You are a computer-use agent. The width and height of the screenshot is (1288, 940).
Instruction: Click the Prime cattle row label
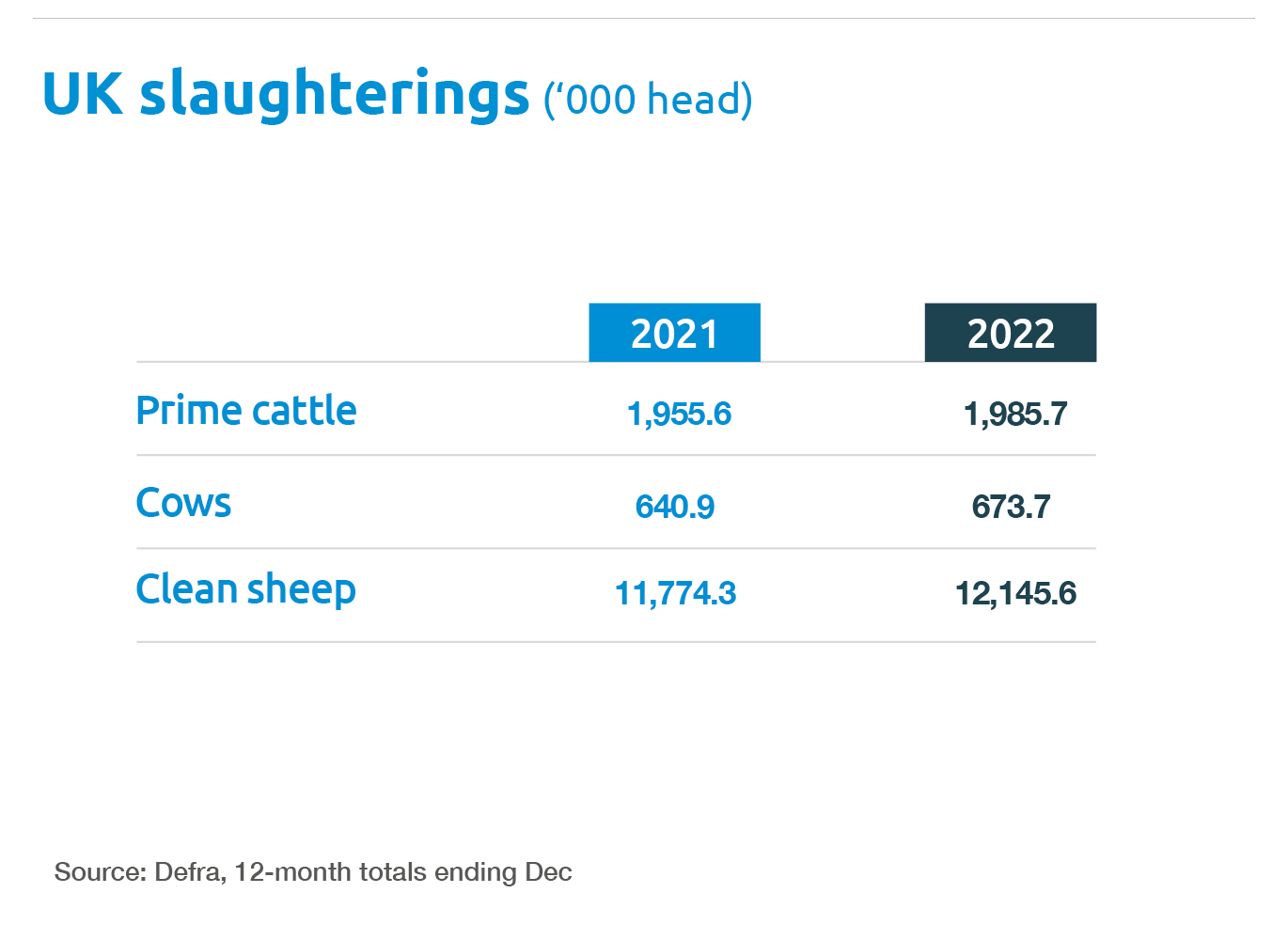(246, 411)
